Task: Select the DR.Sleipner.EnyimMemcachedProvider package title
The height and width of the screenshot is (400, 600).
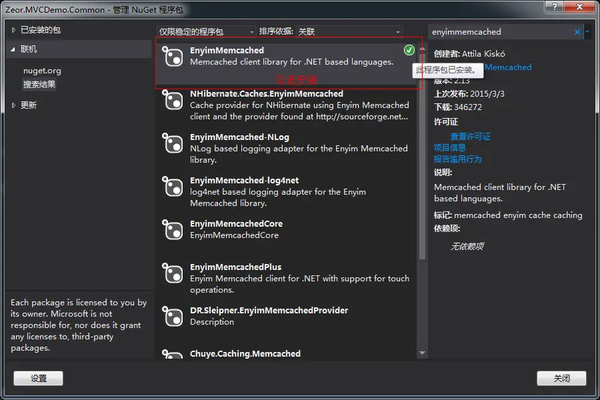Action: click(x=269, y=310)
